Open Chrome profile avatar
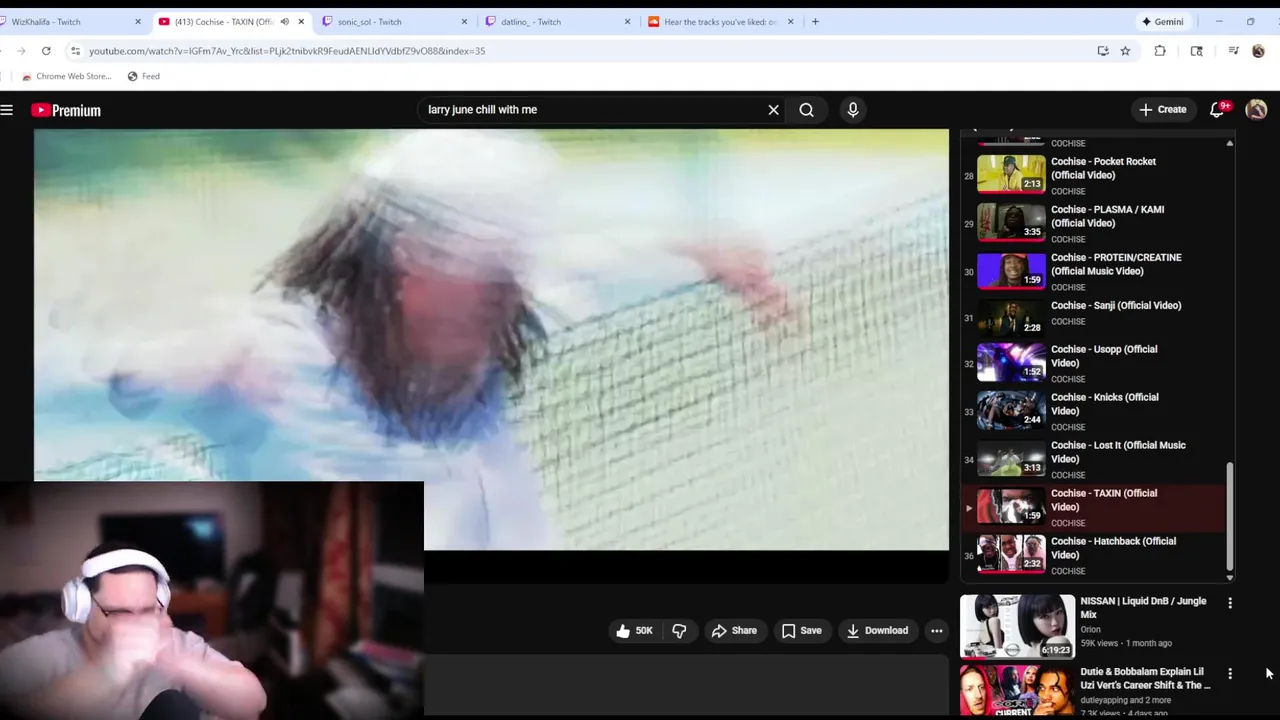 point(1258,51)
